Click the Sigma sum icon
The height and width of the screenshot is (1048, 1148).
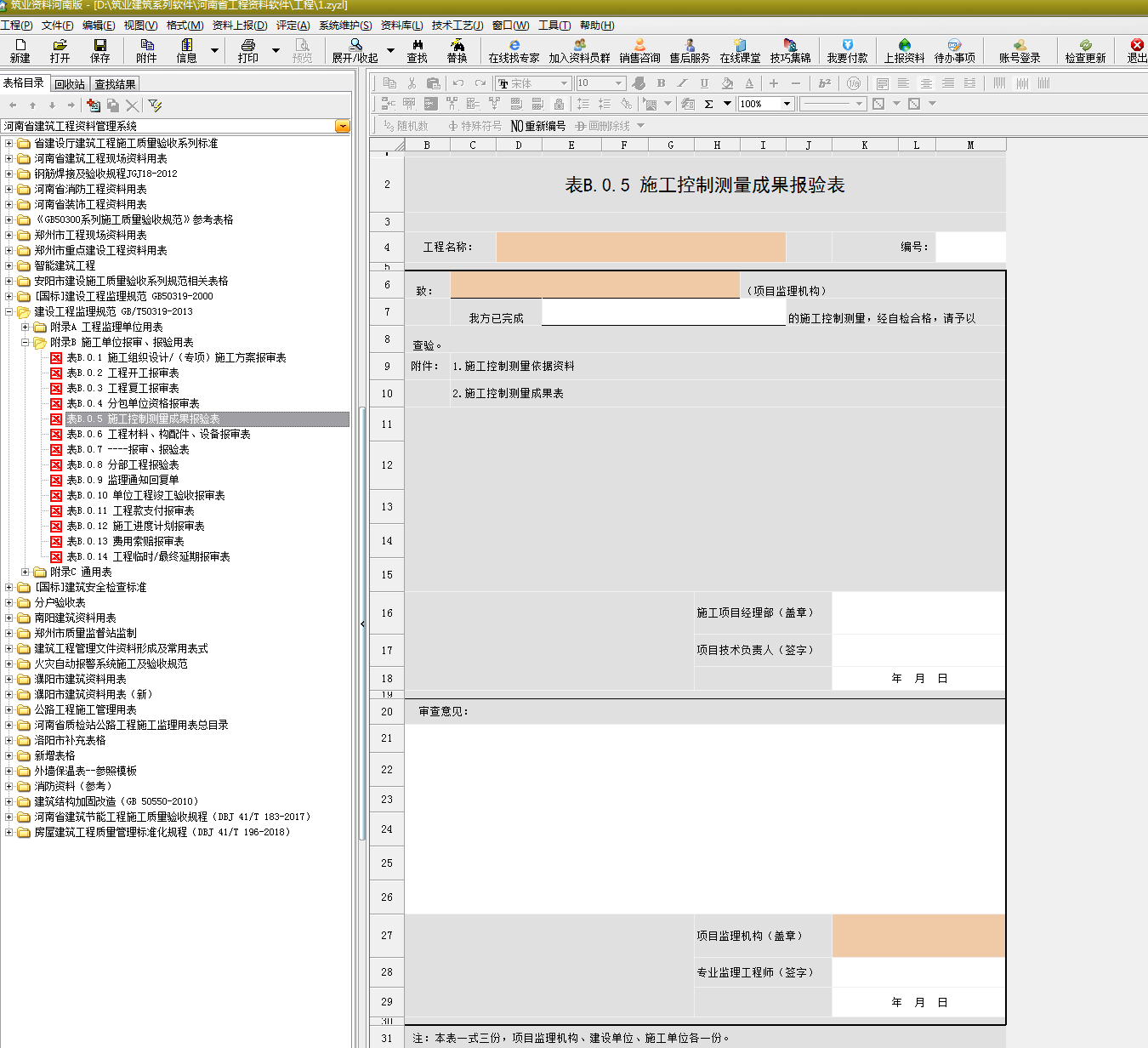tap(708, 104)
